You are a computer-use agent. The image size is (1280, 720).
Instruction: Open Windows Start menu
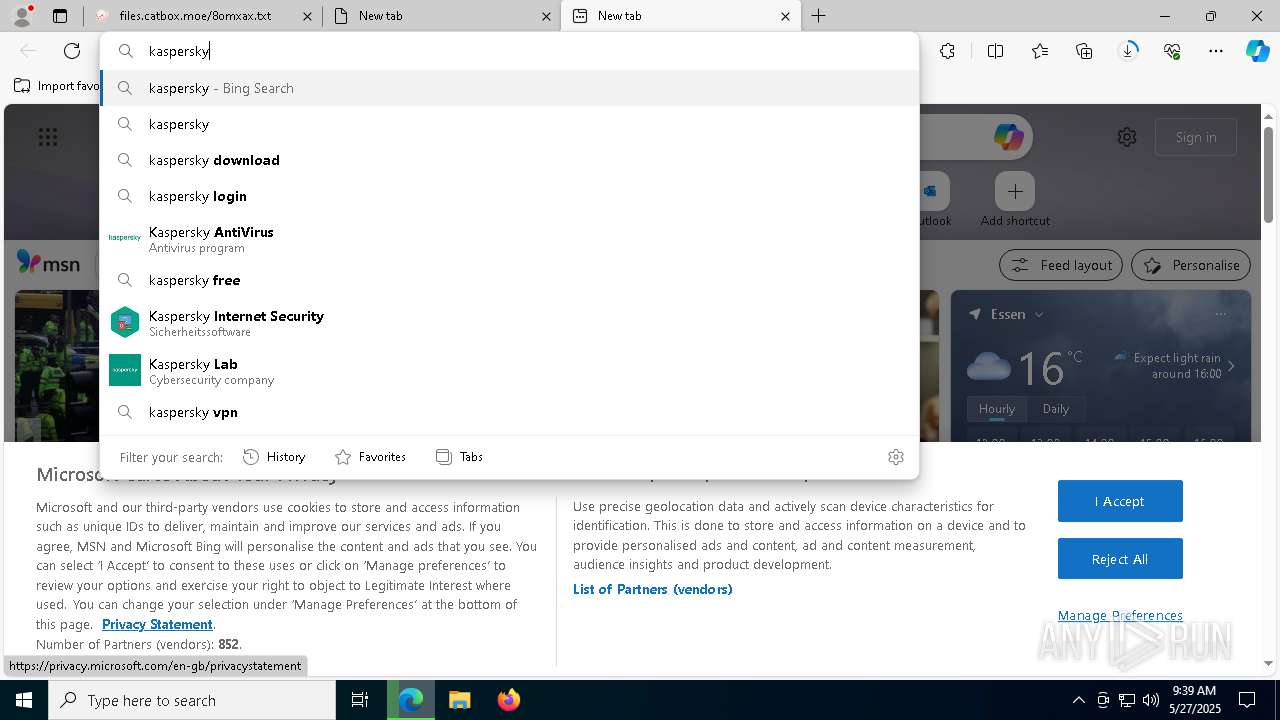(x=24, y=700)
